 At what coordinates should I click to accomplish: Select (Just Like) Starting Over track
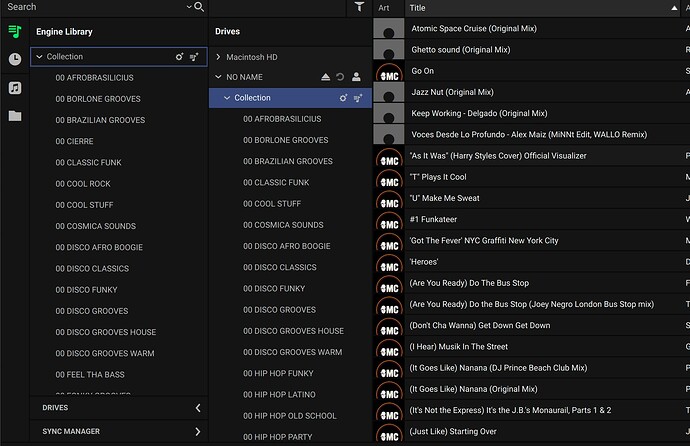[x=453, y=431]
